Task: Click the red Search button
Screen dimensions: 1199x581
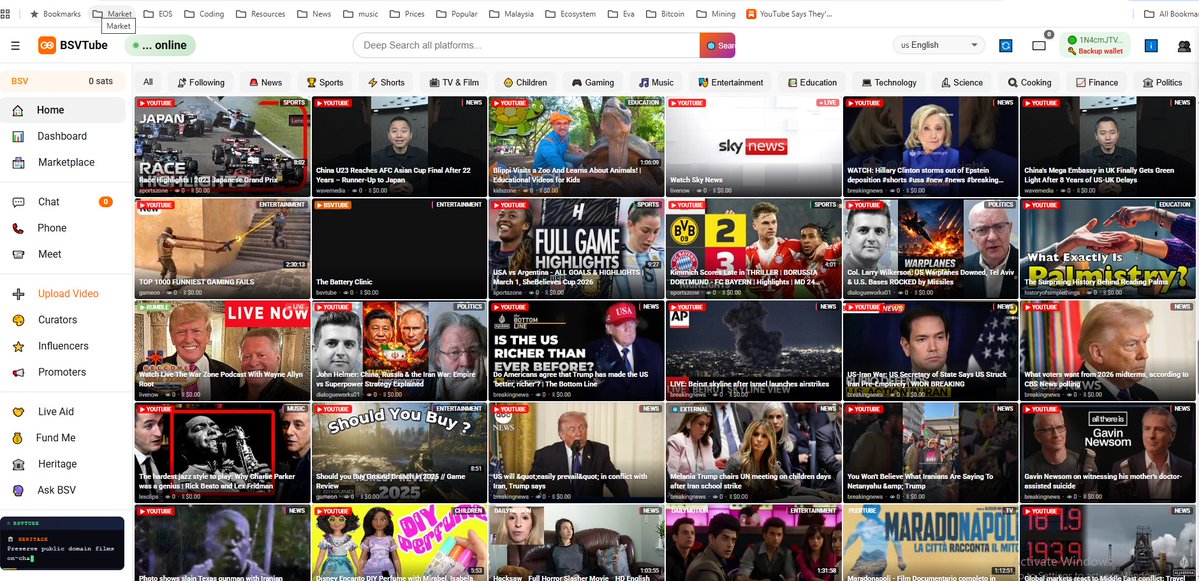Action: (717, 45)
